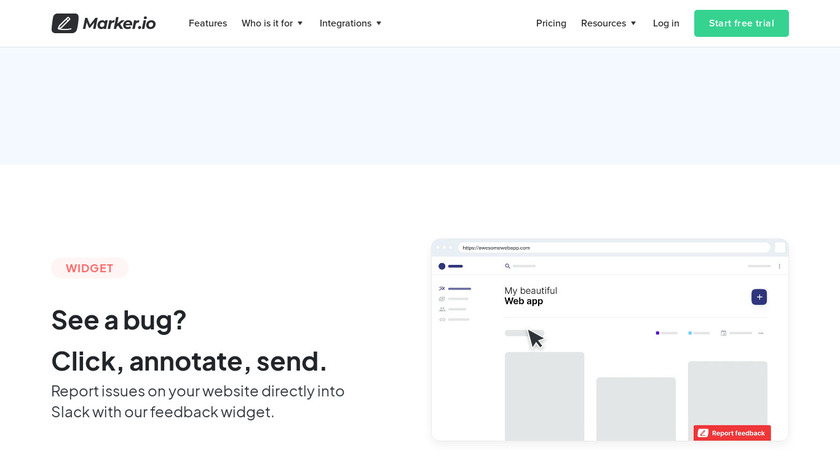
Task: Click the 'My beautiful Web app' title
Action: tap(530, 296)
